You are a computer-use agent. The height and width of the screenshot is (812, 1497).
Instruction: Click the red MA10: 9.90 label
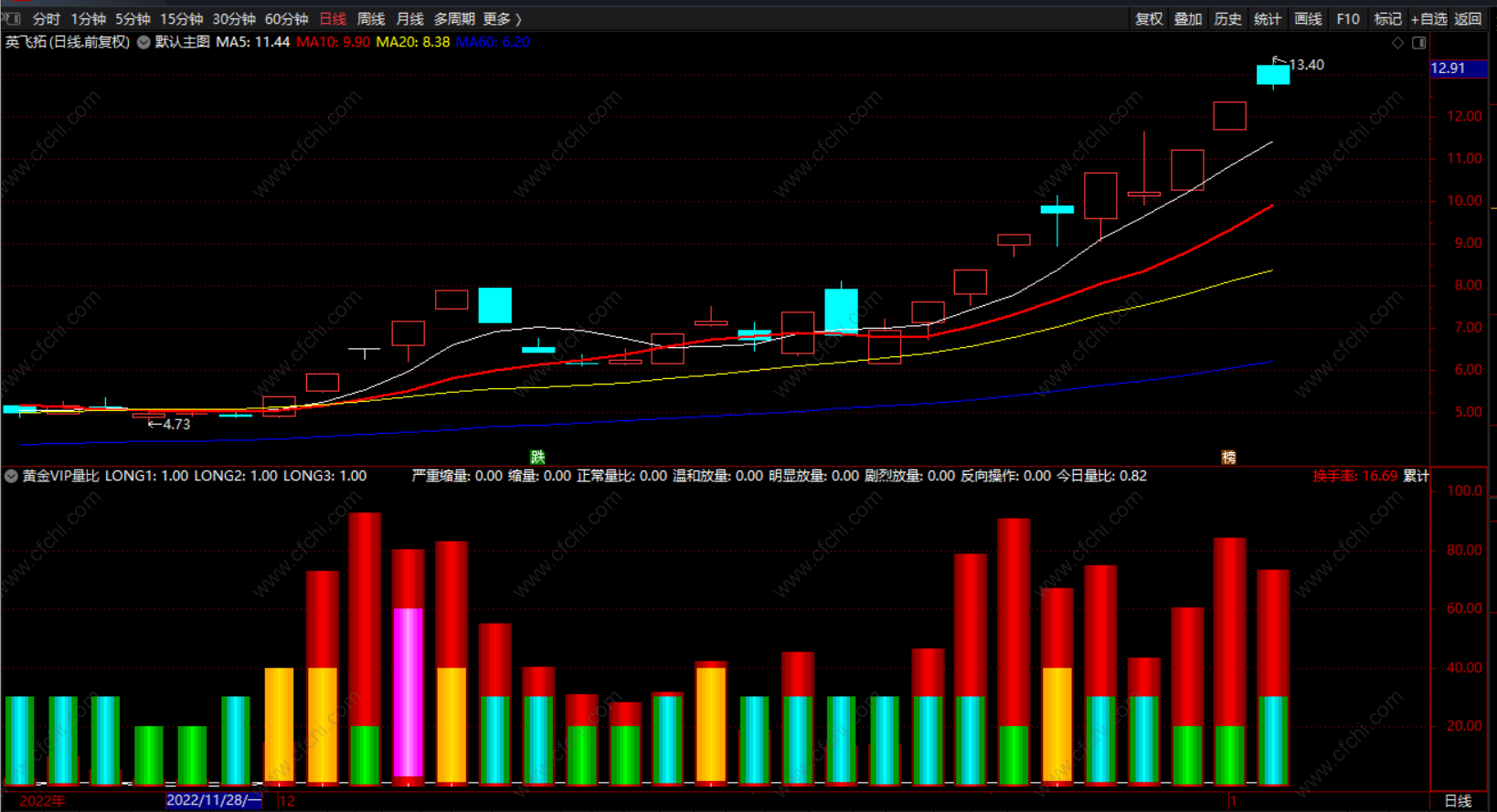click(333, 42)
